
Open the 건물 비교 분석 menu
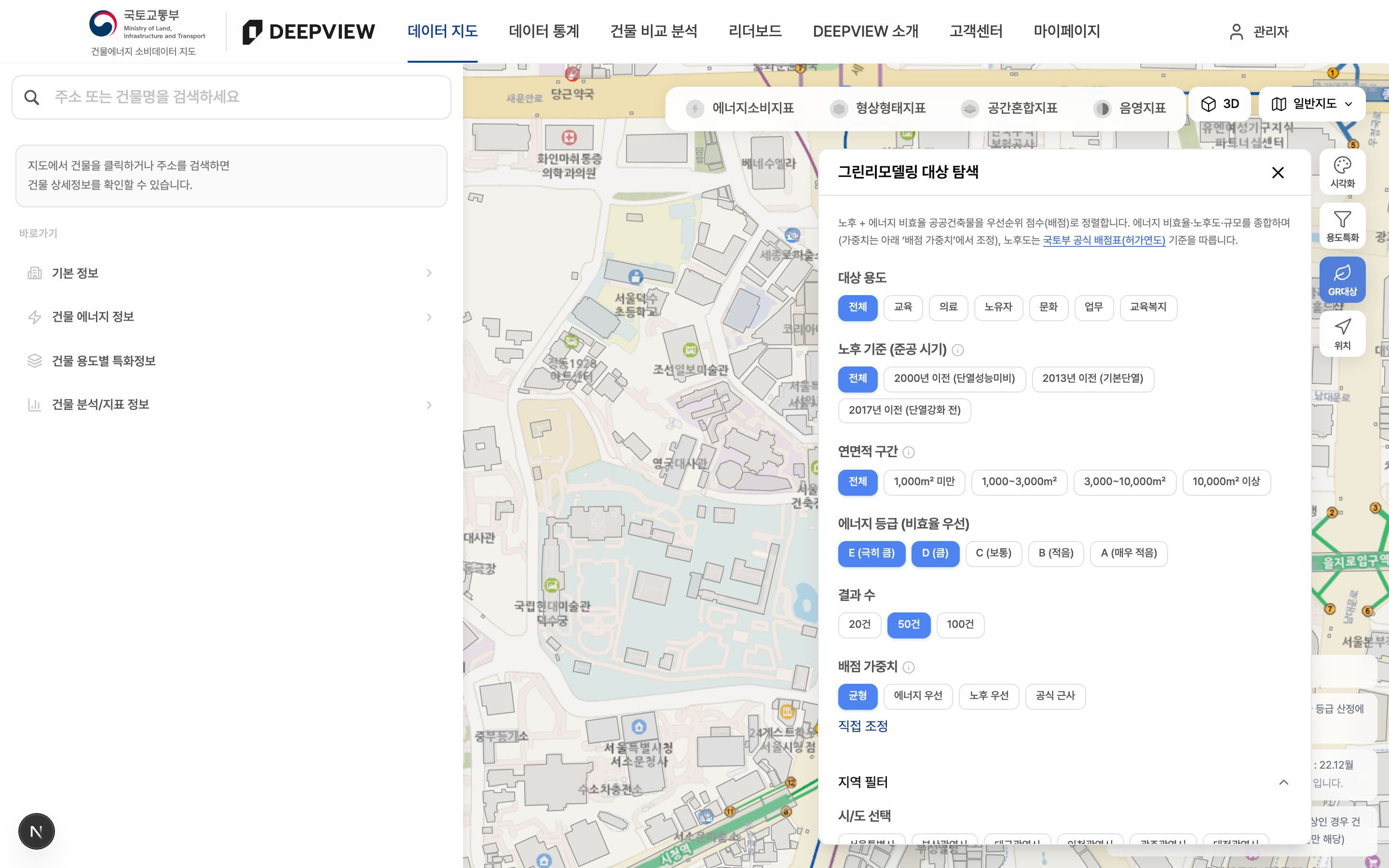tap(654, 31)
